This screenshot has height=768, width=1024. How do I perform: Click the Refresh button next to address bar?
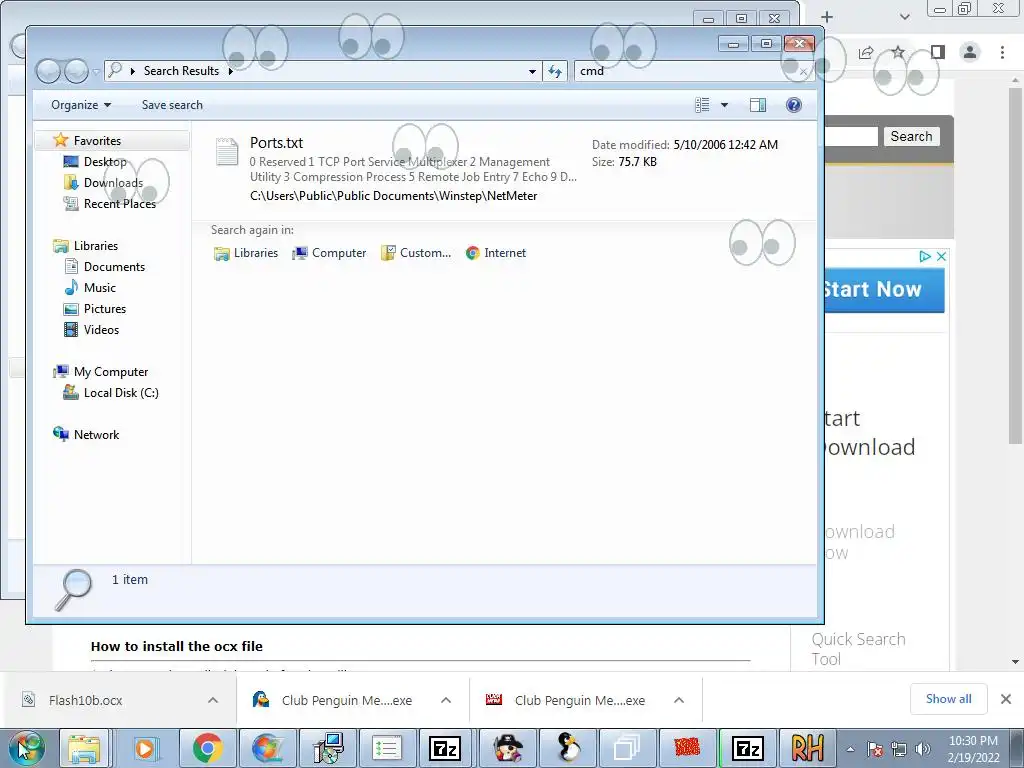(x=555, y=71)
